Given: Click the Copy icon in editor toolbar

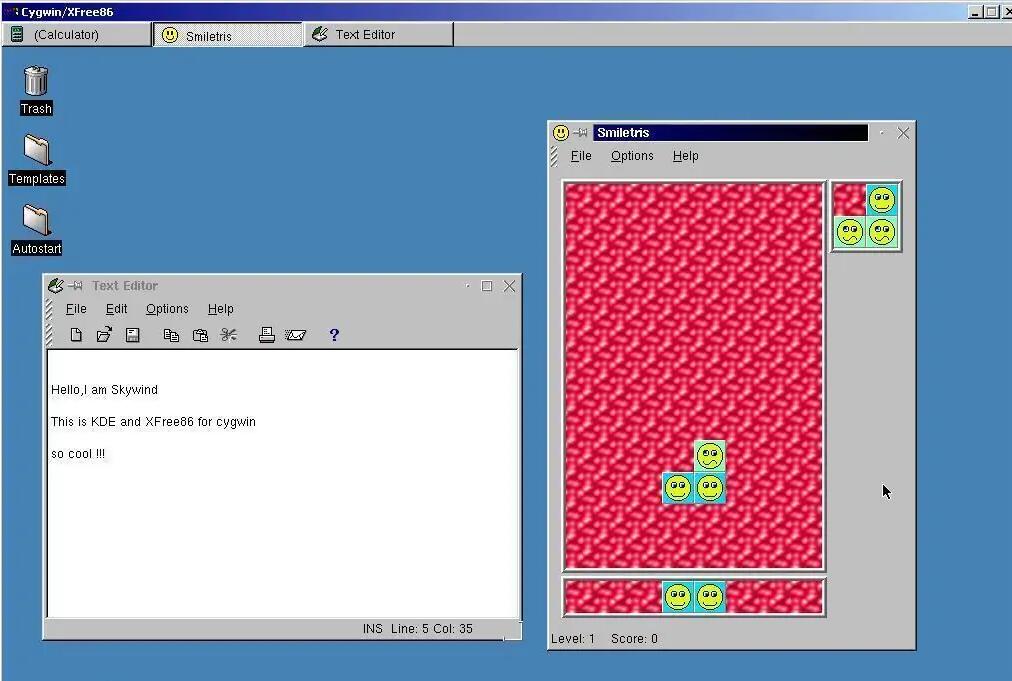Looking at the screenshot, I should coord(171,335).
